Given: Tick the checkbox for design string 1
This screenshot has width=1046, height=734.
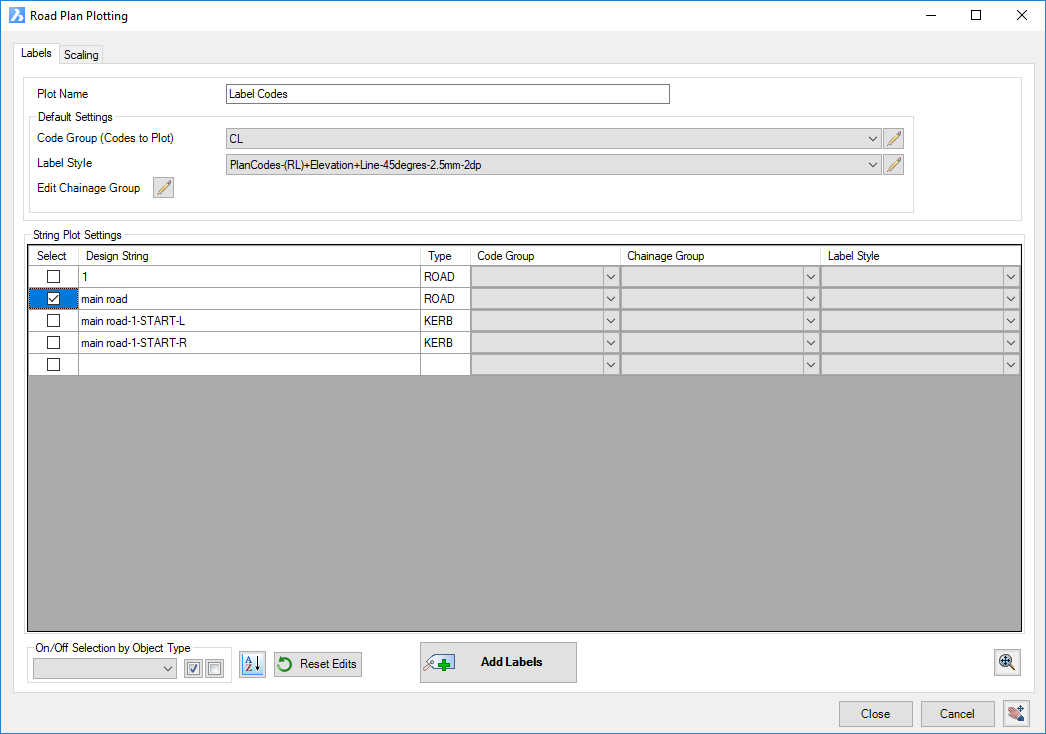Looking at the screenshot, I should 54,277.
